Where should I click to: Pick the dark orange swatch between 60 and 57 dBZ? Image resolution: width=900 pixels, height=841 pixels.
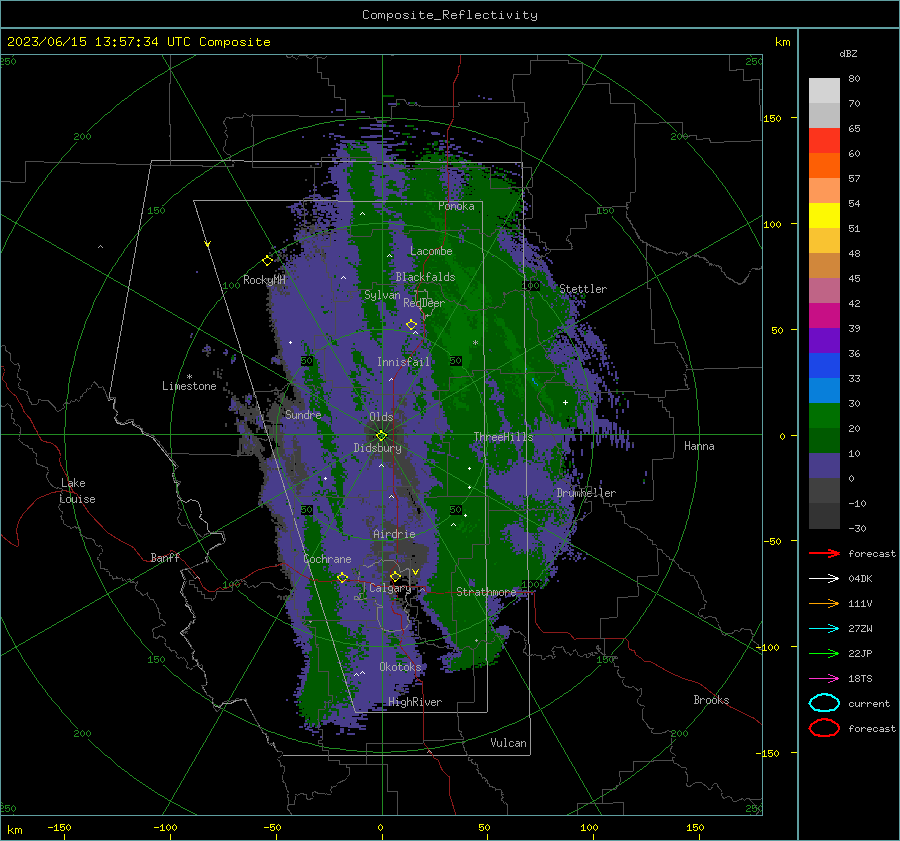click(824, 165)
